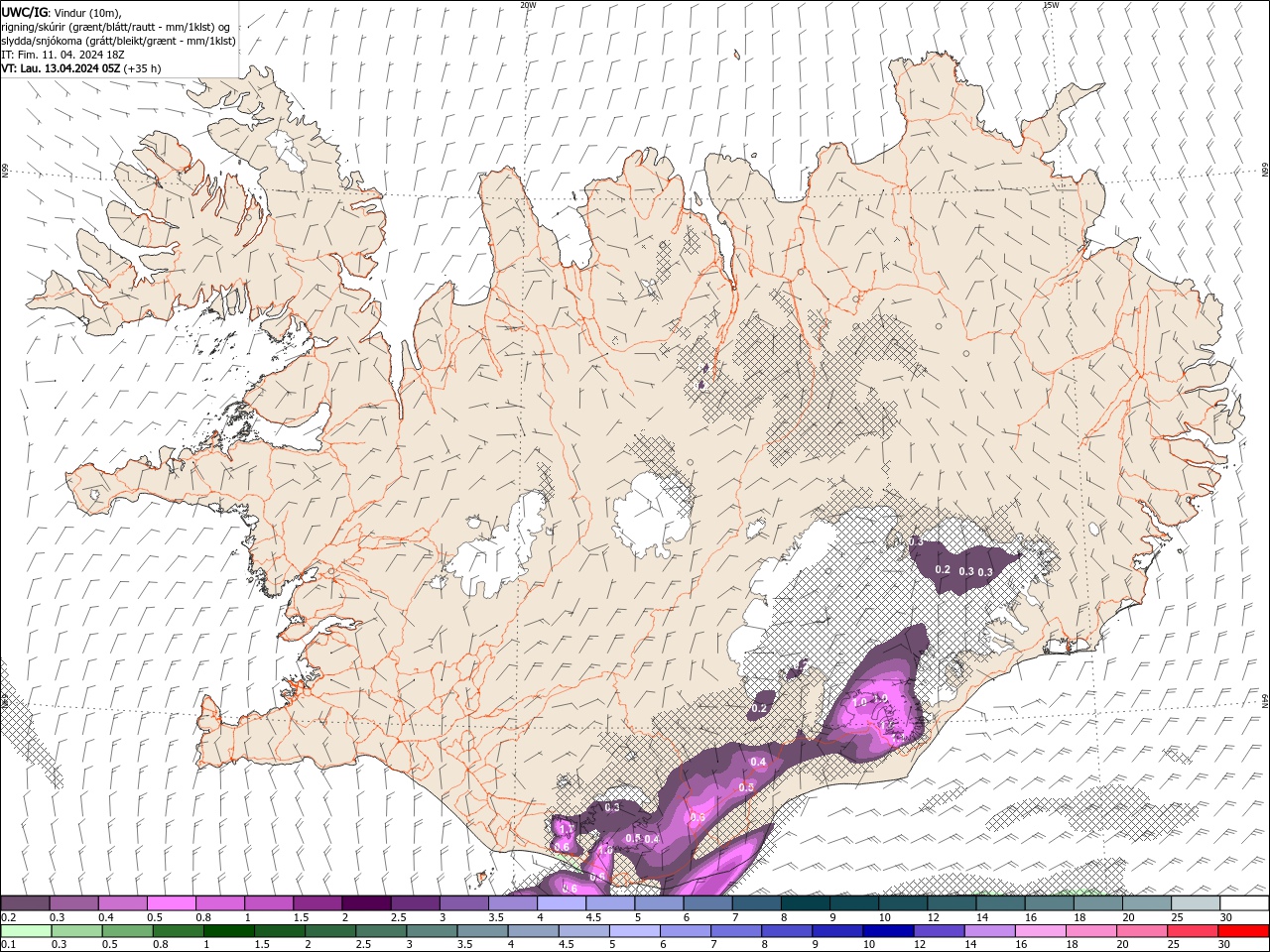Pick the darkest purple 2 swatch, upper legend row
Image resolution: width=1270 pixels, height=952 pixels.
366,903
